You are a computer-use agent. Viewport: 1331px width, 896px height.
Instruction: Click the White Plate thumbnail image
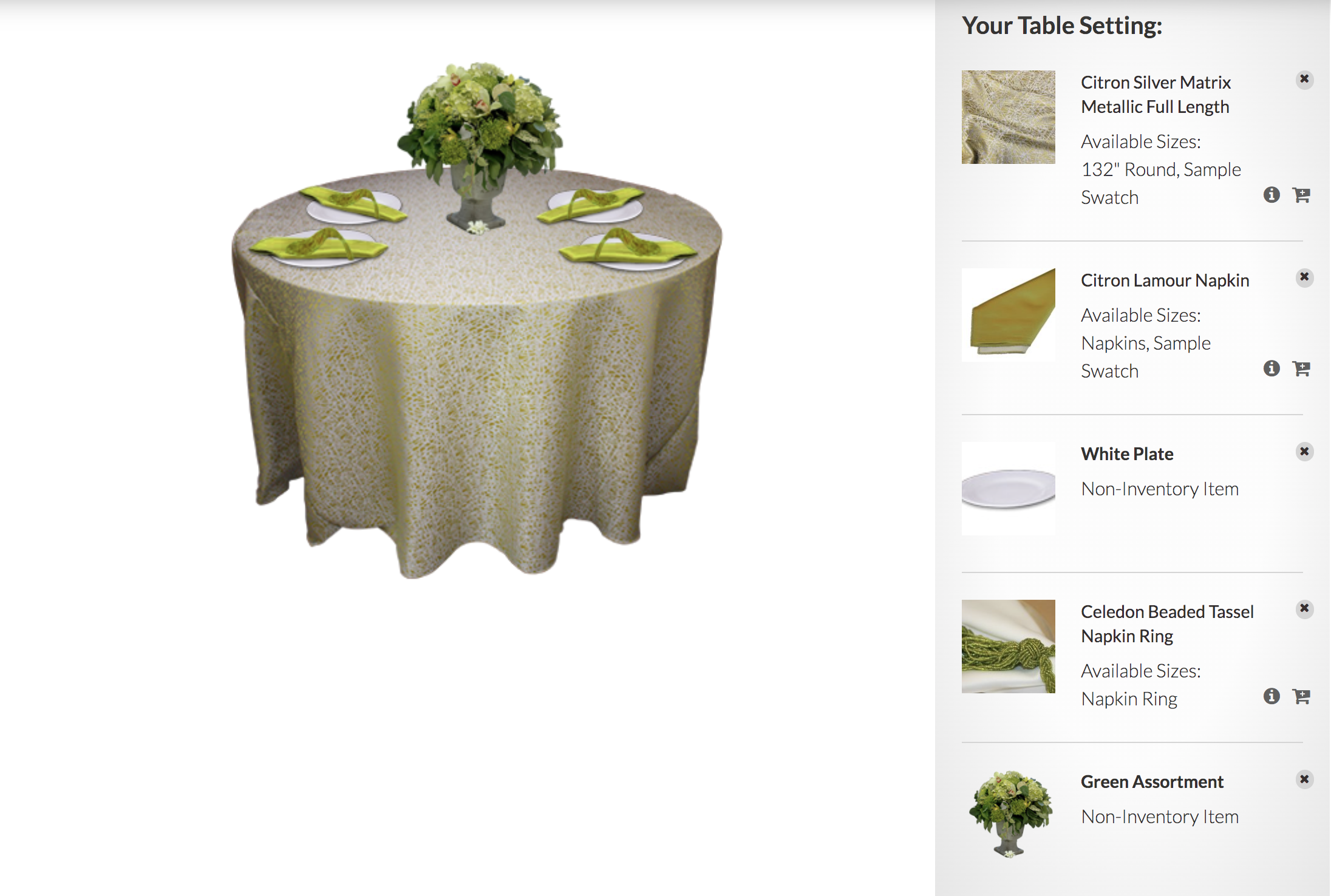pyautogui.click(x=1009, y=489)
